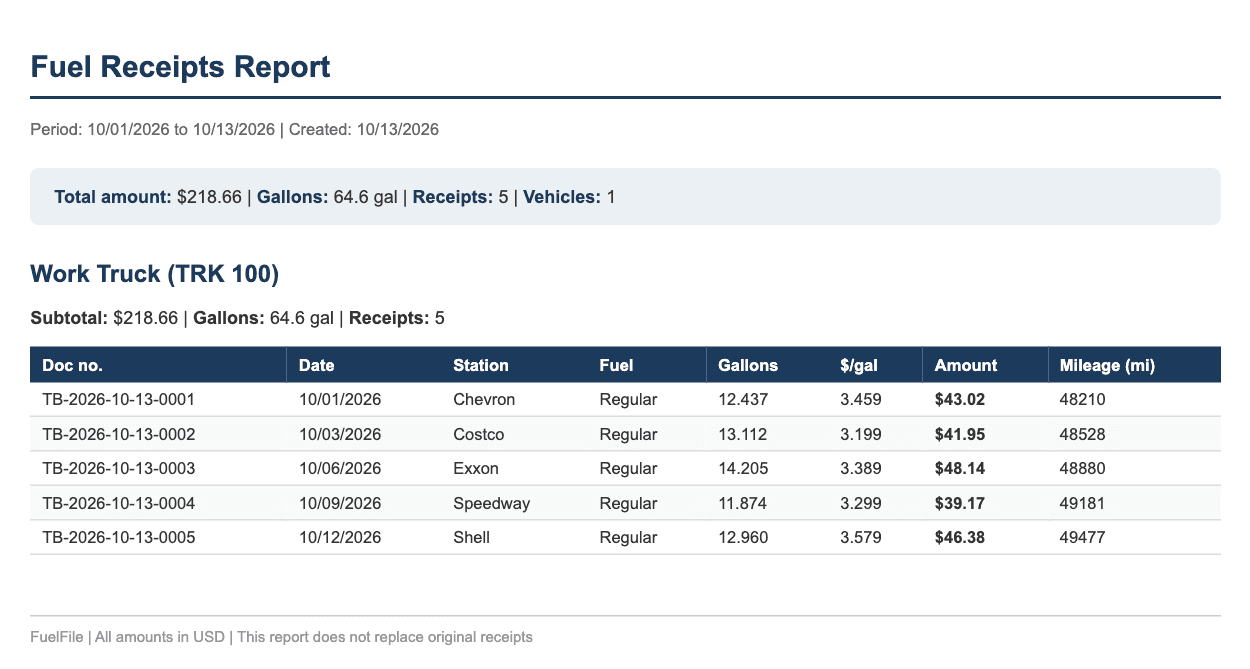Click the price 3.199 per gallon
This screenshot has width=1250, height=669.
tap(861, 434)
